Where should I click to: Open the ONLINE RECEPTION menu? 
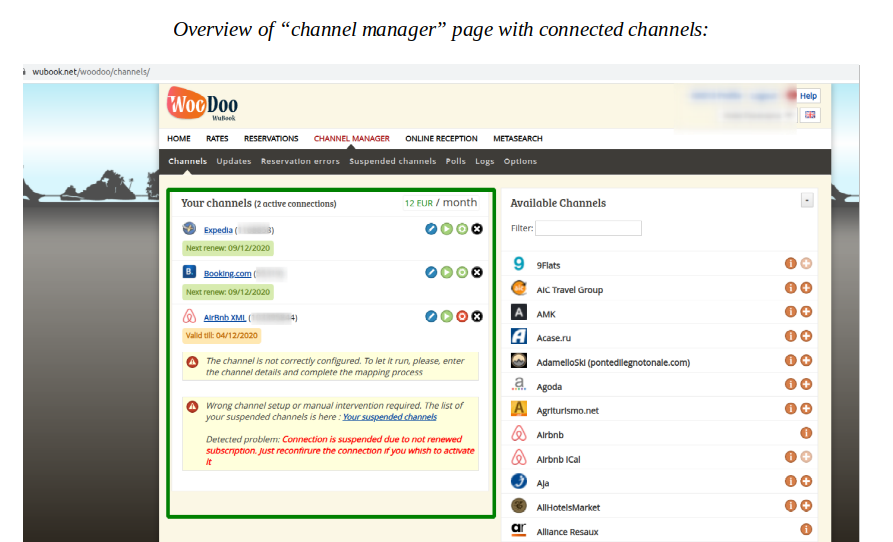point(441,138)
